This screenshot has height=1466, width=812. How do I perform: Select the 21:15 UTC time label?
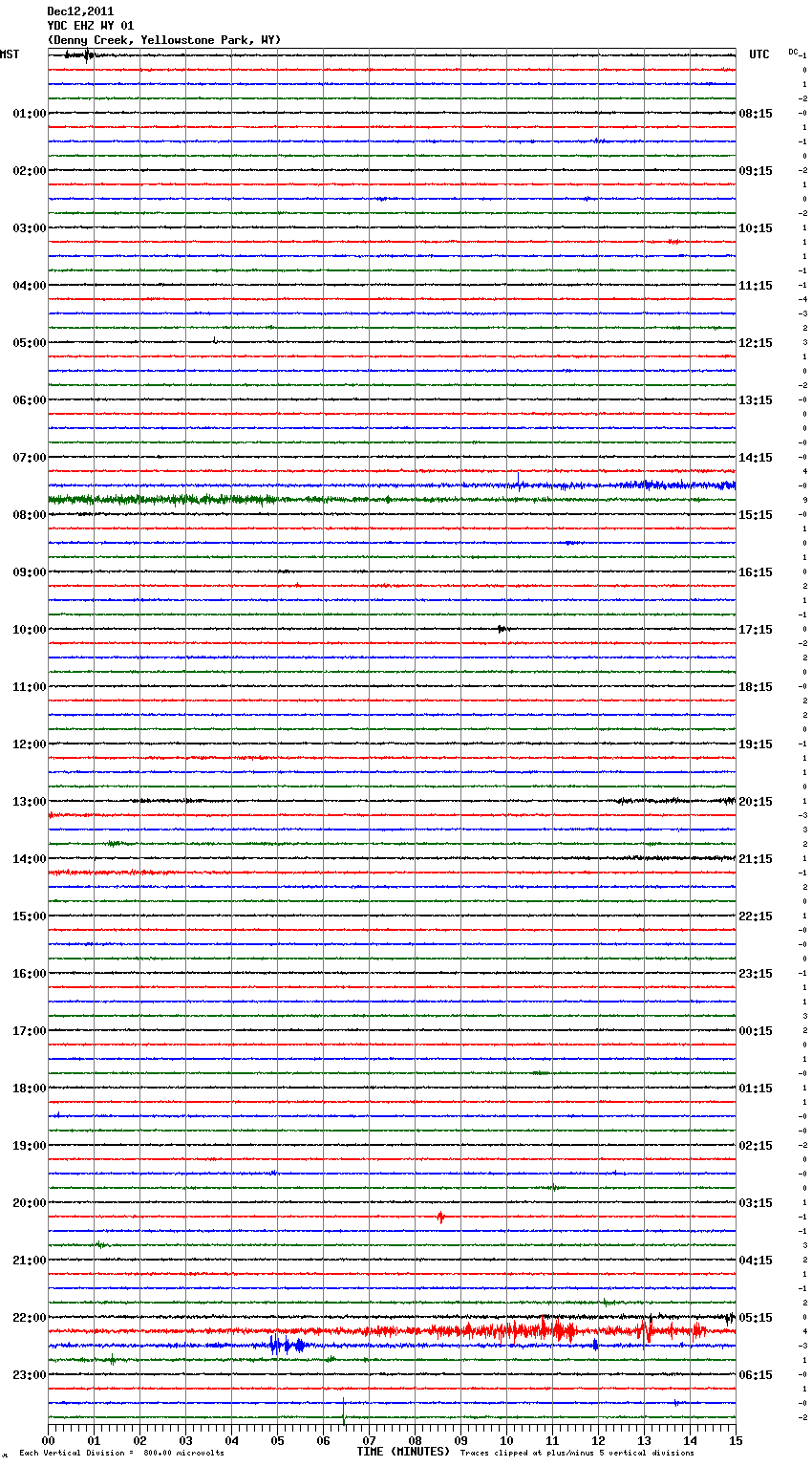(x=756, y=859)
